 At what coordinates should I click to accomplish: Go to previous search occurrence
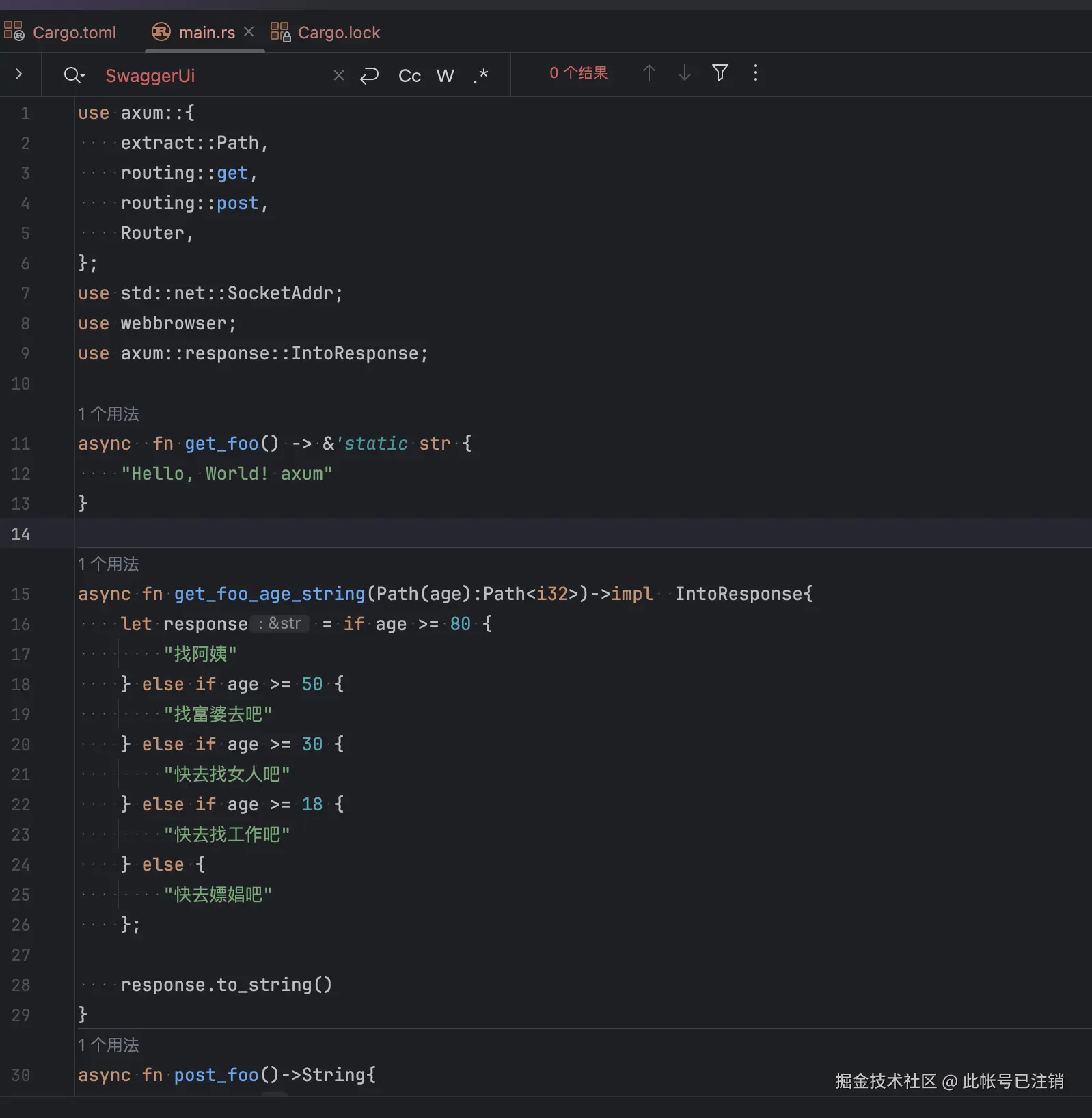649,73
